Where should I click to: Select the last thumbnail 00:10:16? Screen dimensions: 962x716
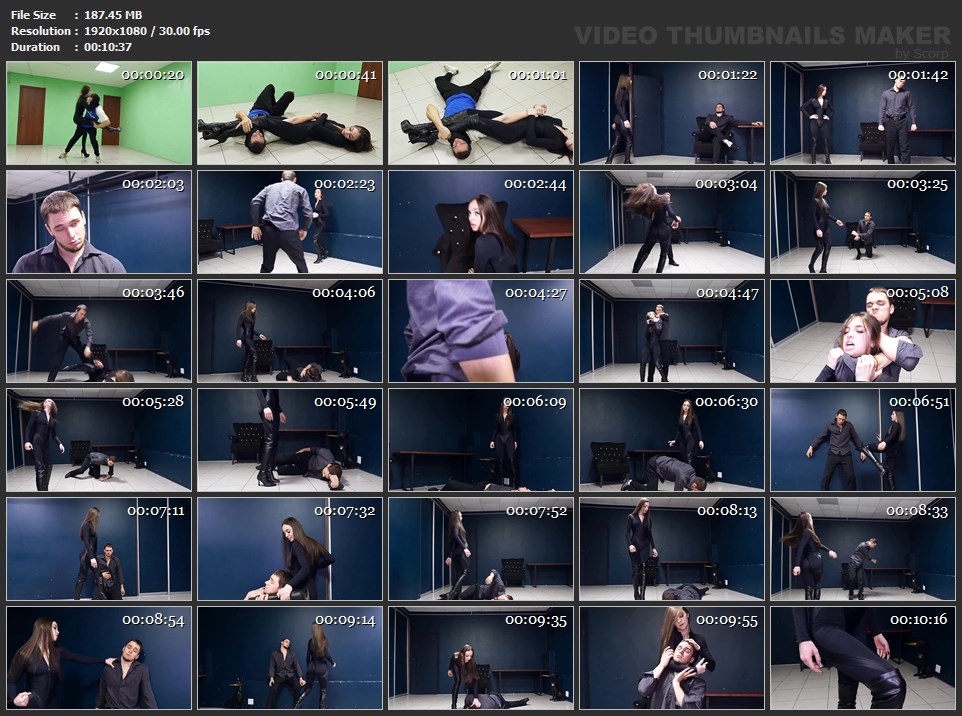pos(863,658)
